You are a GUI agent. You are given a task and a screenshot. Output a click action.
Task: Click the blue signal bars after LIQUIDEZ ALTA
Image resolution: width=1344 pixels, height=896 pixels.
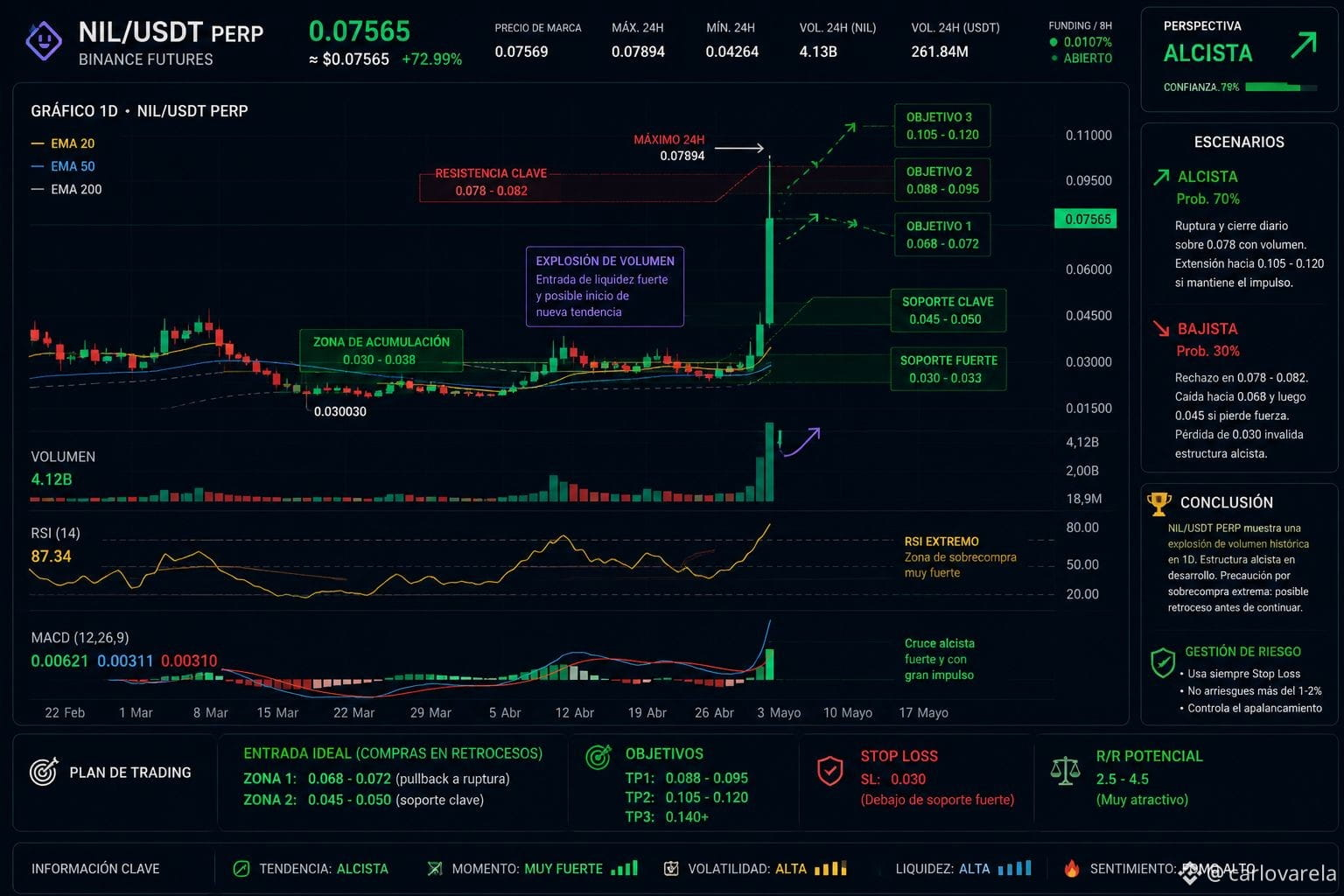click(1015, 868)
